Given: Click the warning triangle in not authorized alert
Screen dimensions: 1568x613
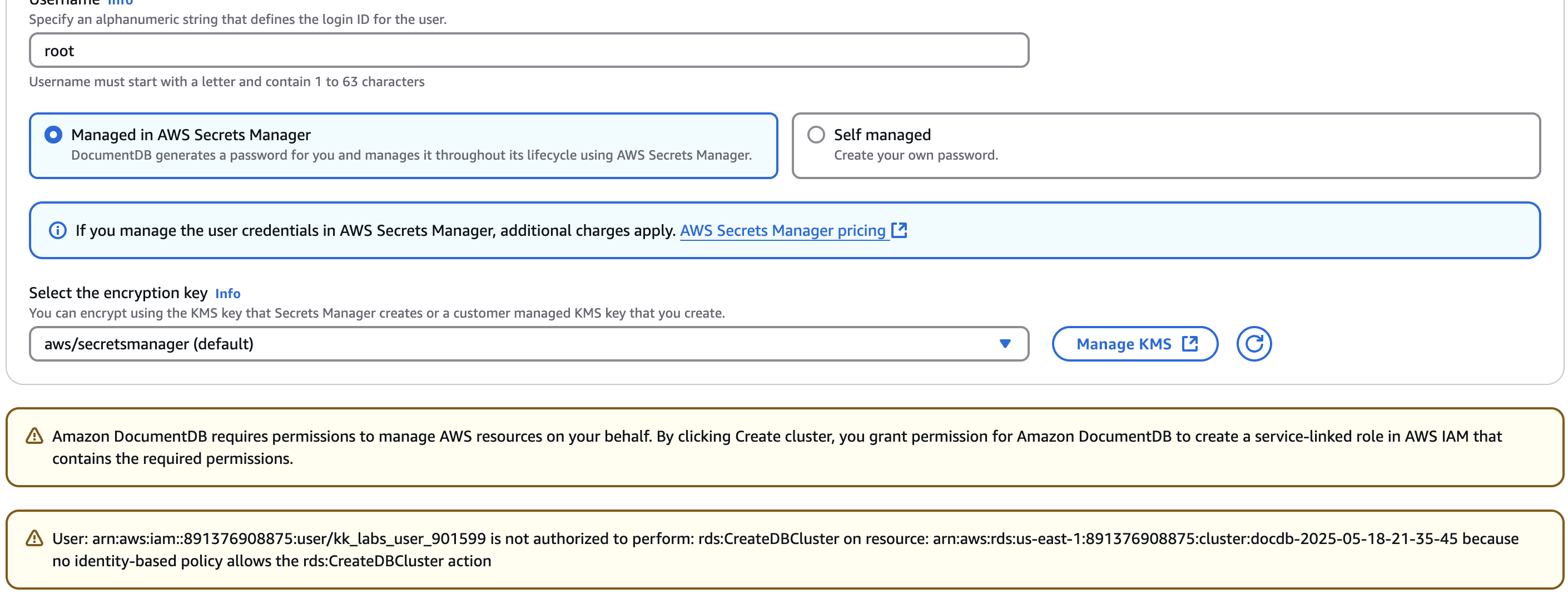Looking at the screenshot, I should pos(34,538).
